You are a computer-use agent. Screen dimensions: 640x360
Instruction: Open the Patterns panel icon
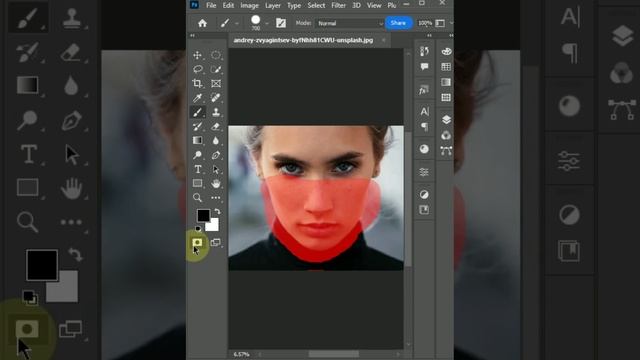(x=446, y=98)
